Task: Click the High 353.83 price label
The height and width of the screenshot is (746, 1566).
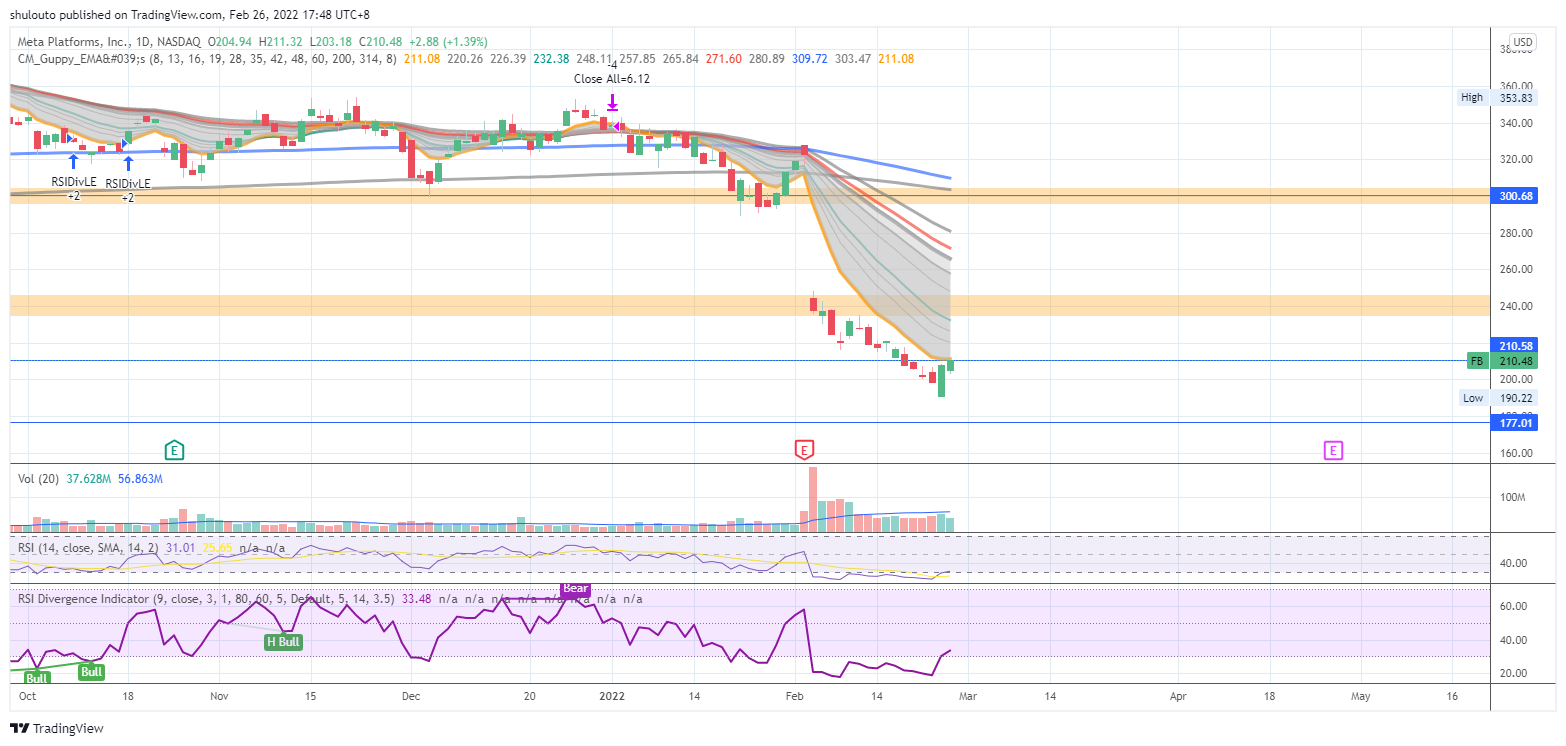Action: (x=1497, y=97)
